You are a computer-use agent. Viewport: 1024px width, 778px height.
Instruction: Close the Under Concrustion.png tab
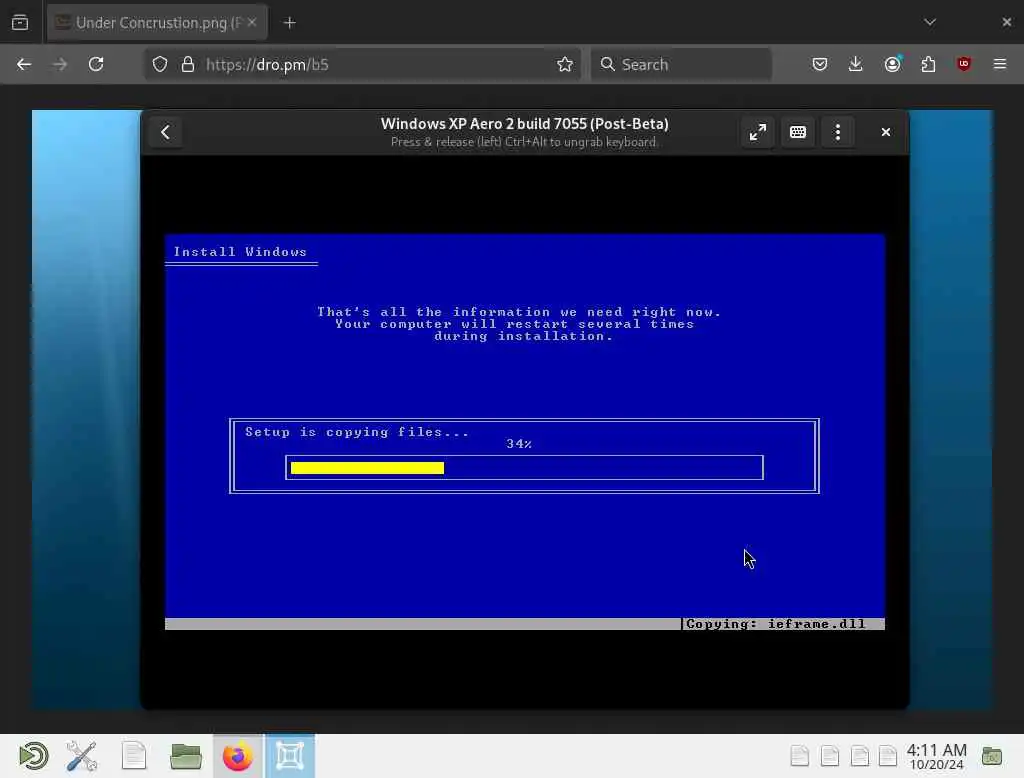click(252, 22)
